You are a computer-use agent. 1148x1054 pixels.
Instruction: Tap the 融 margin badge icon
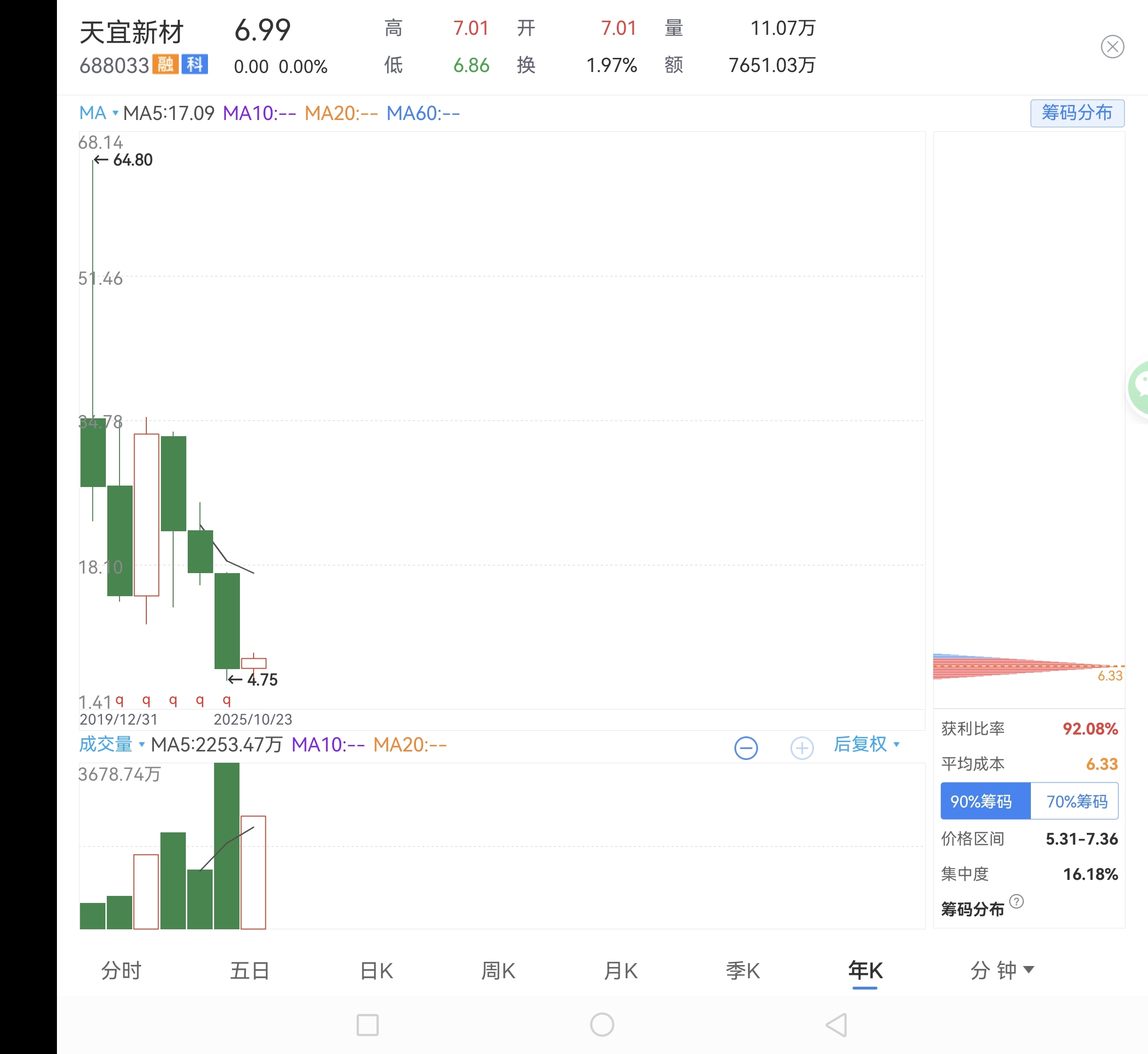click(166, 64)
